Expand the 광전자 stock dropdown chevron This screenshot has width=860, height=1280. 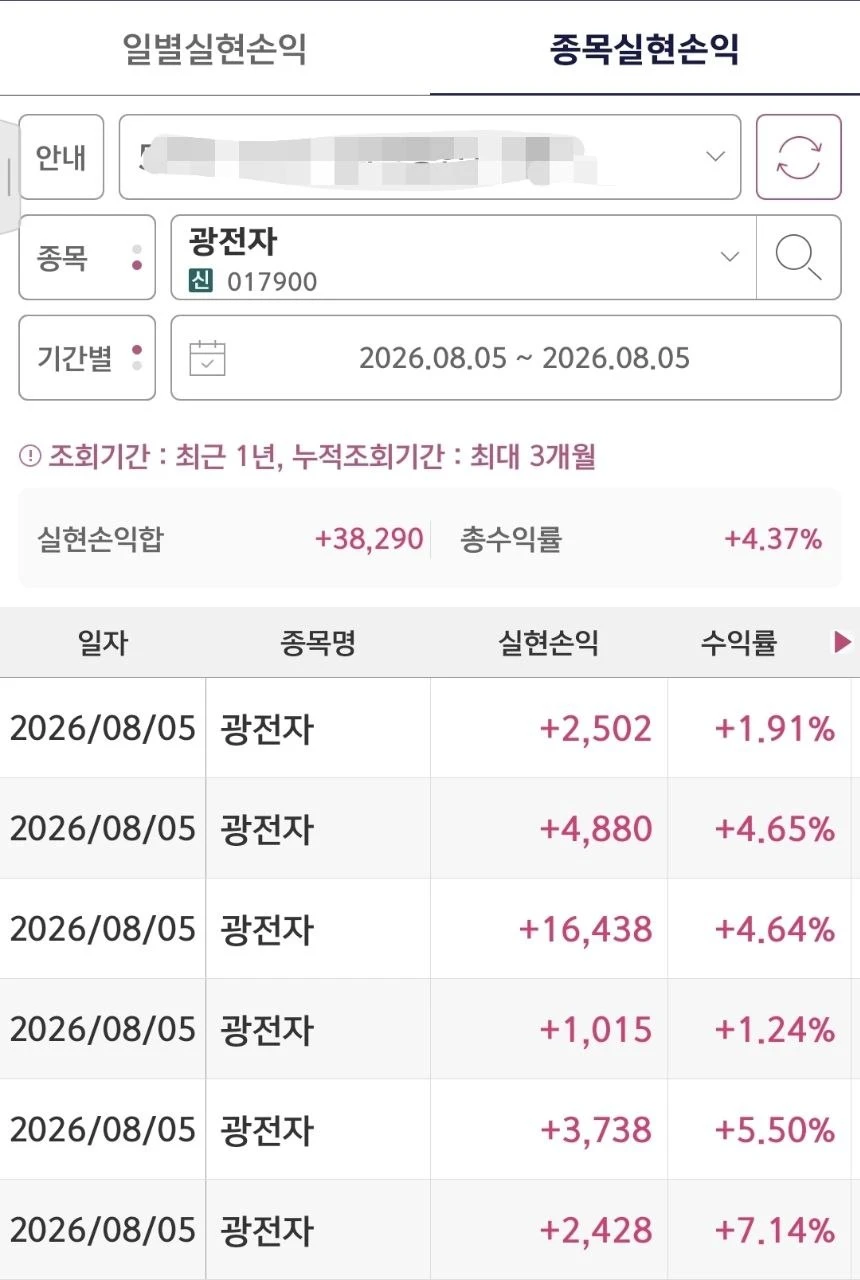click(730, 257)
